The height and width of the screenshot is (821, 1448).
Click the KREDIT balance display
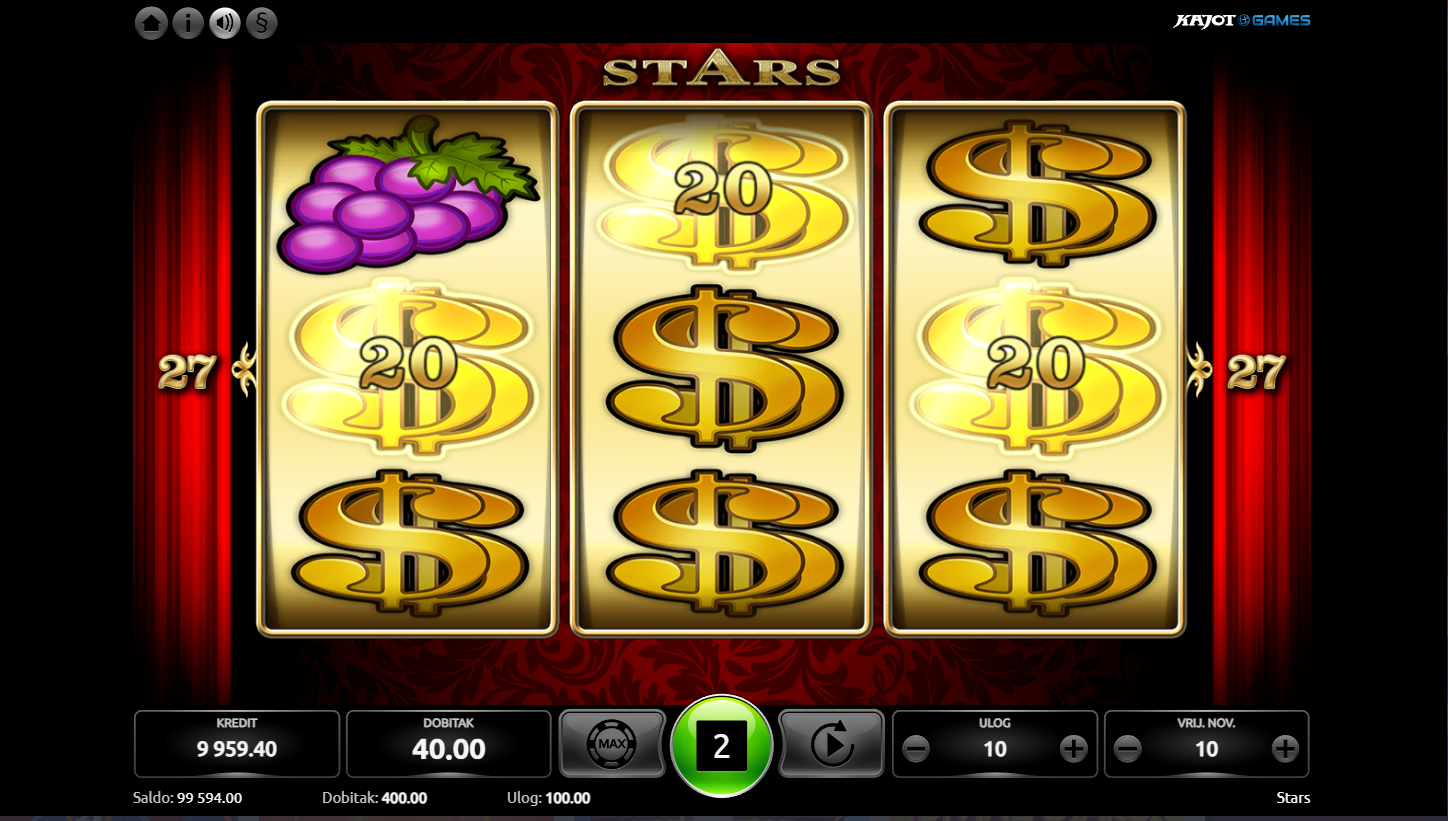[237, 744]
